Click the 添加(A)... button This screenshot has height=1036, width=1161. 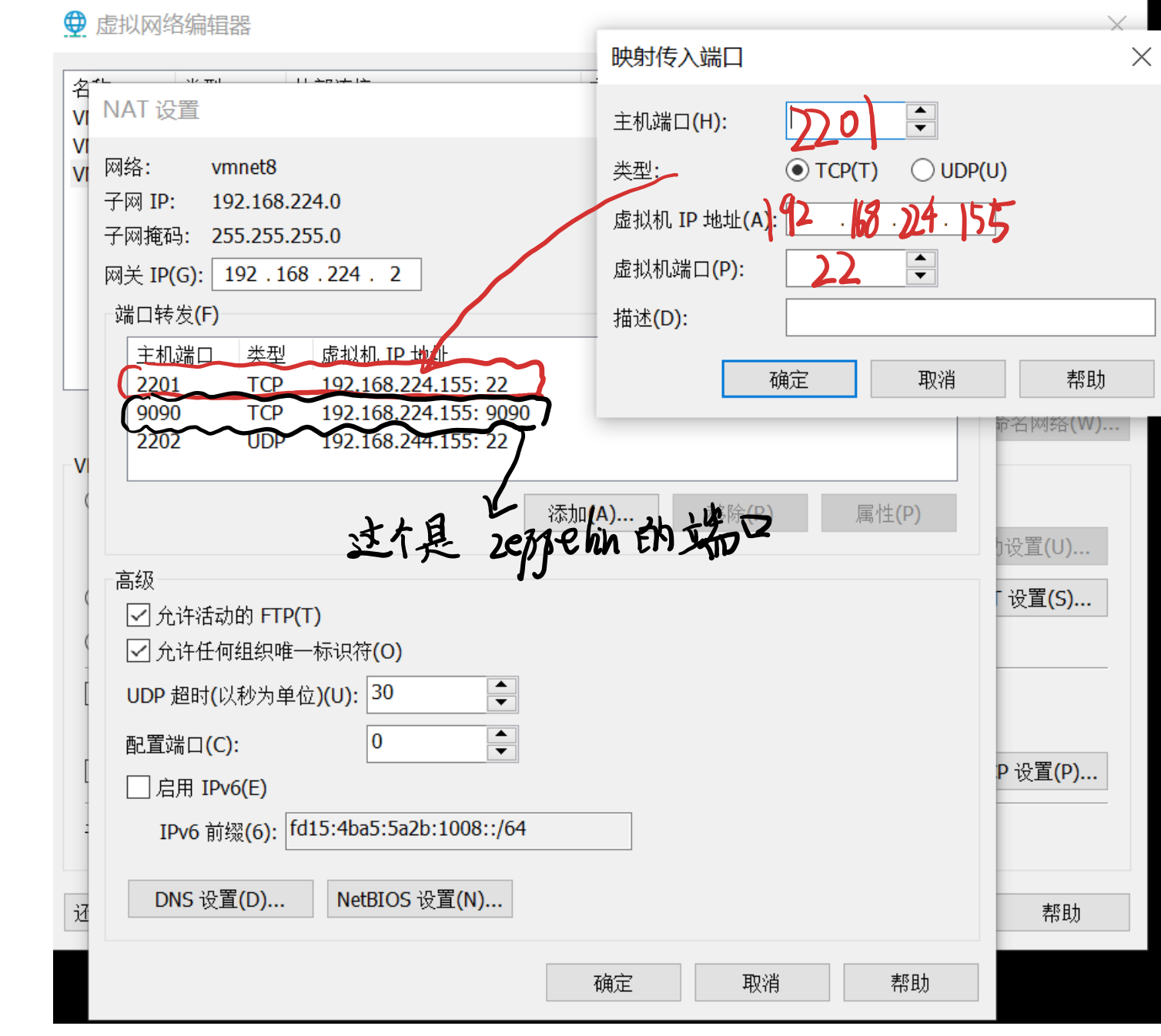(591, 513)
